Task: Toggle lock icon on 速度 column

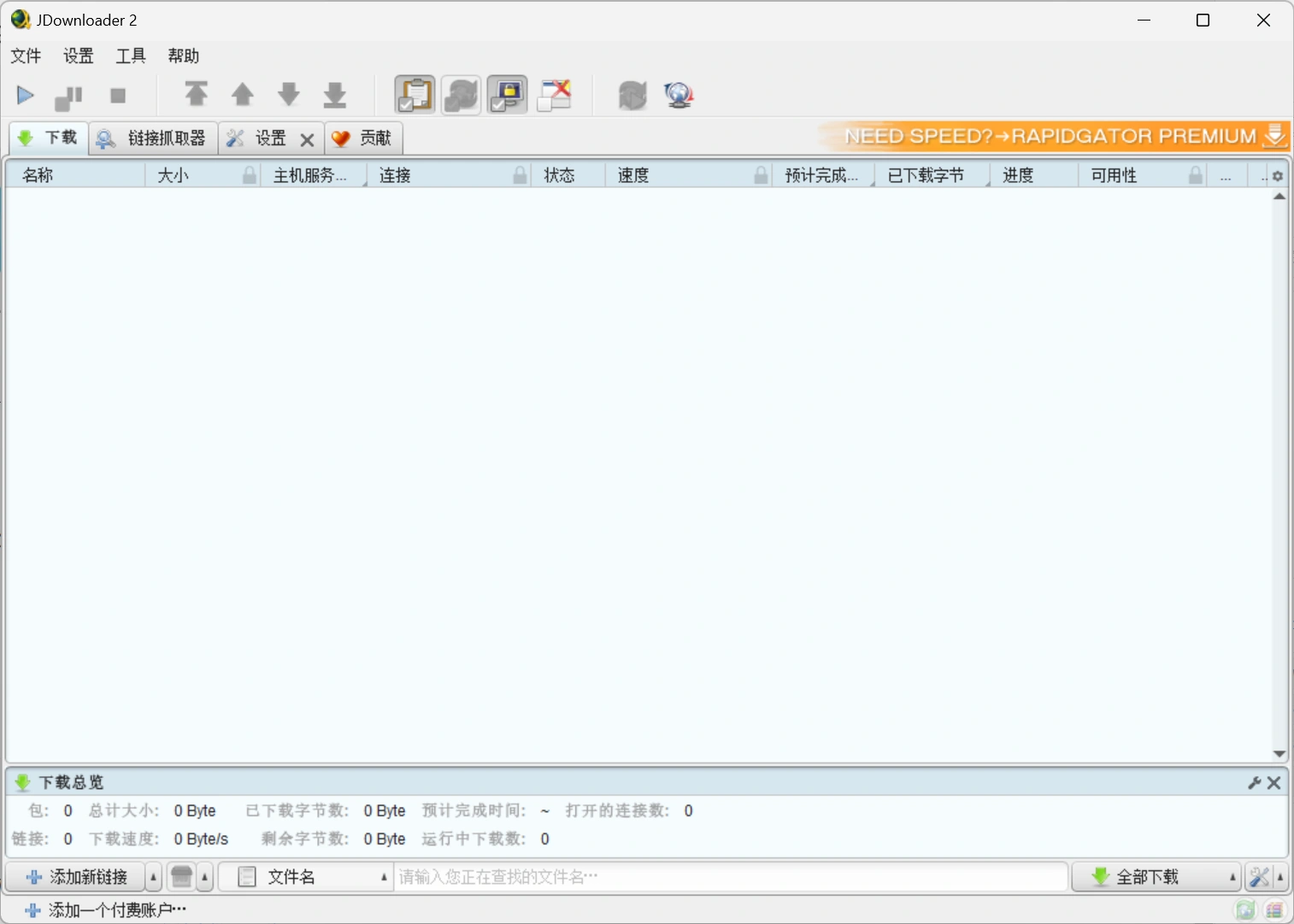Action: point(761,175)
